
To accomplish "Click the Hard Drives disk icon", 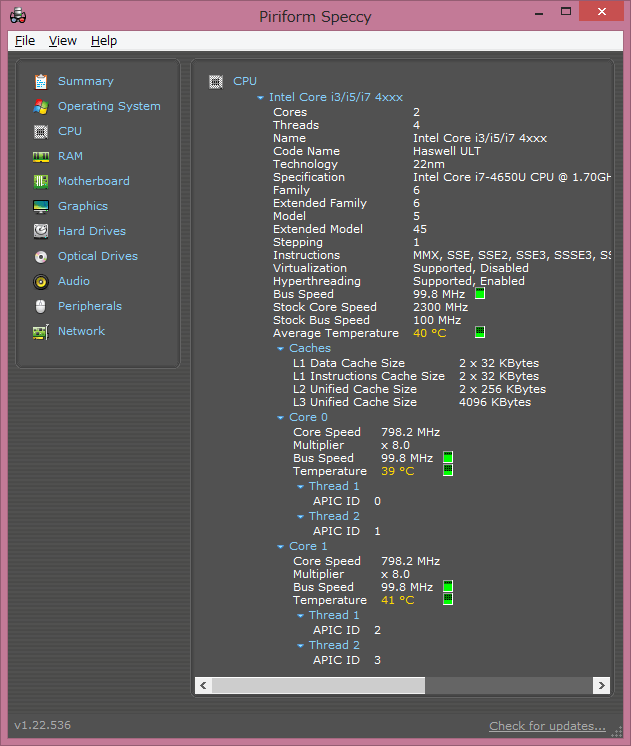I will click(x=41, y=231).
